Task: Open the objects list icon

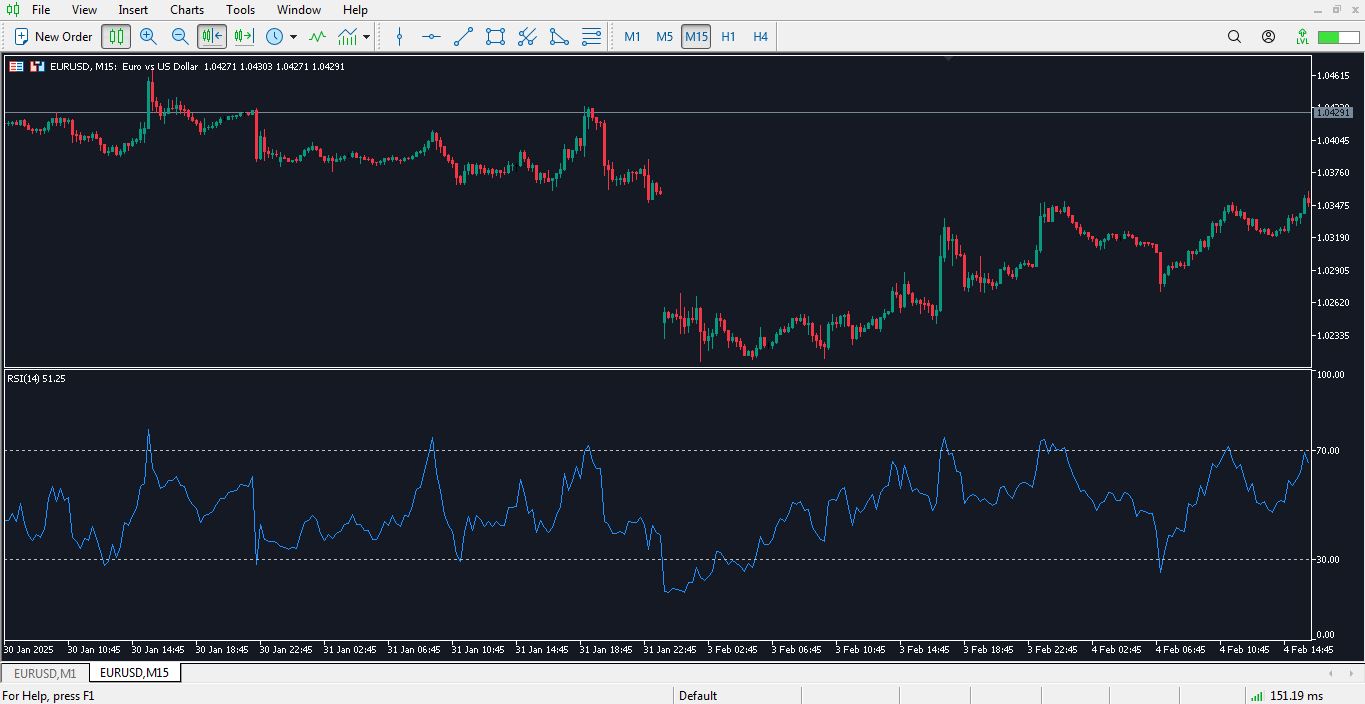Action: click(x=591, y=37)
